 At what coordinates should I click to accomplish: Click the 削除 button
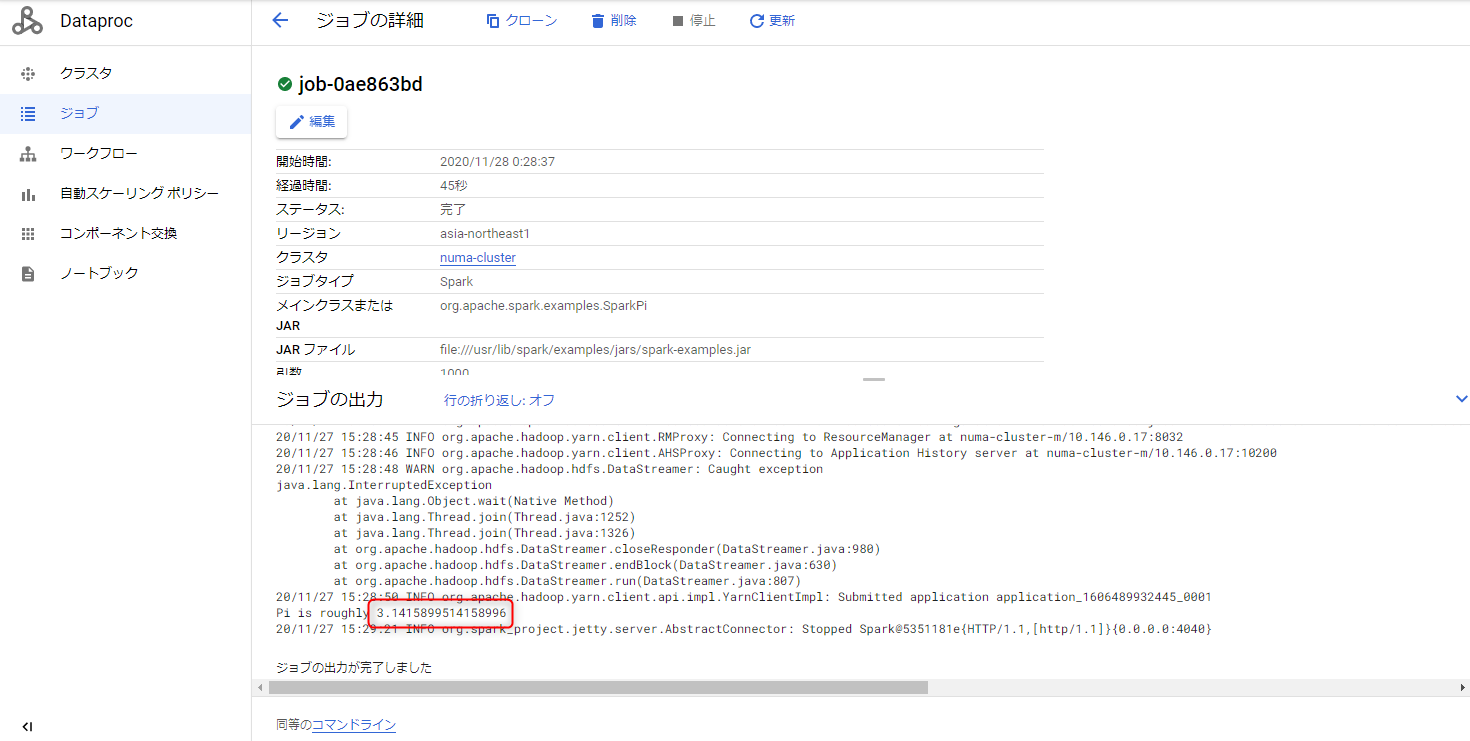(613, 21)
